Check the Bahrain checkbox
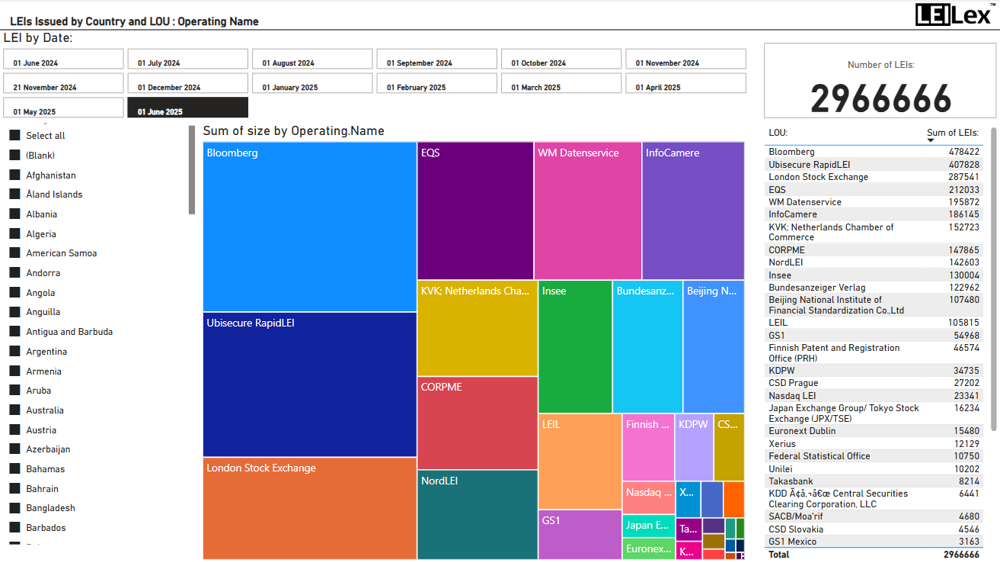Screen dimensions: 1000x562 15,488
